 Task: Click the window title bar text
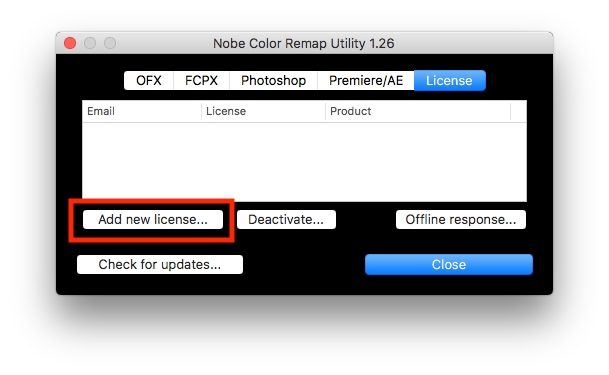(x=304, y=43)
